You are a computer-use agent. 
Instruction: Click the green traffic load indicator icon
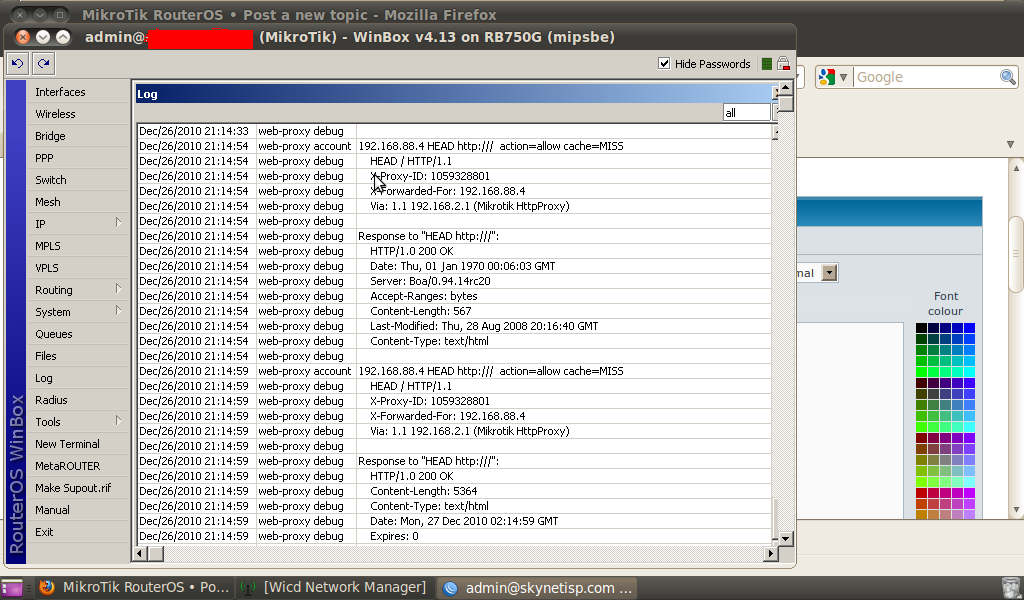767,64
